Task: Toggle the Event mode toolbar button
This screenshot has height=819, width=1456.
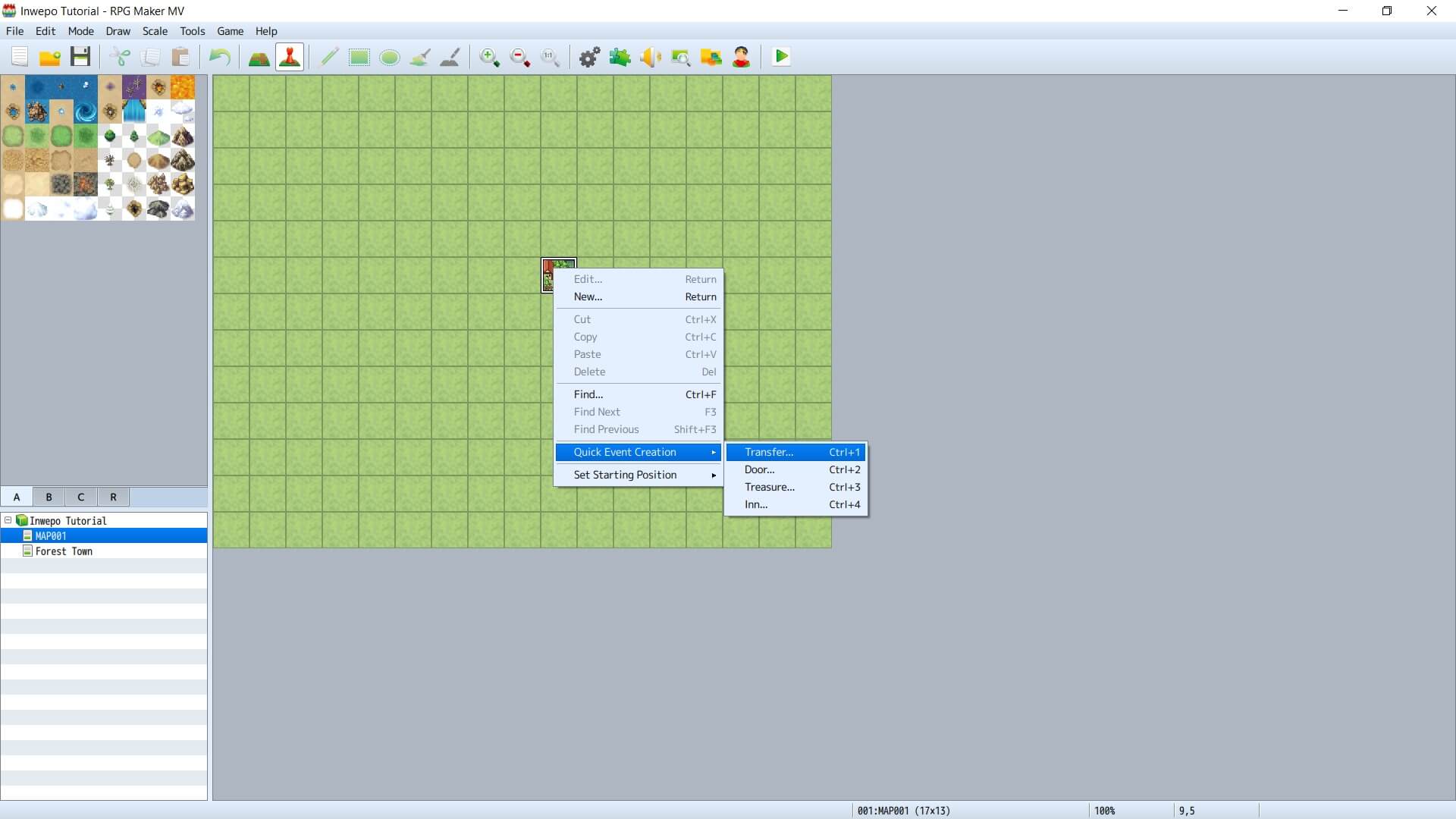Action: (x=289, y=57)
